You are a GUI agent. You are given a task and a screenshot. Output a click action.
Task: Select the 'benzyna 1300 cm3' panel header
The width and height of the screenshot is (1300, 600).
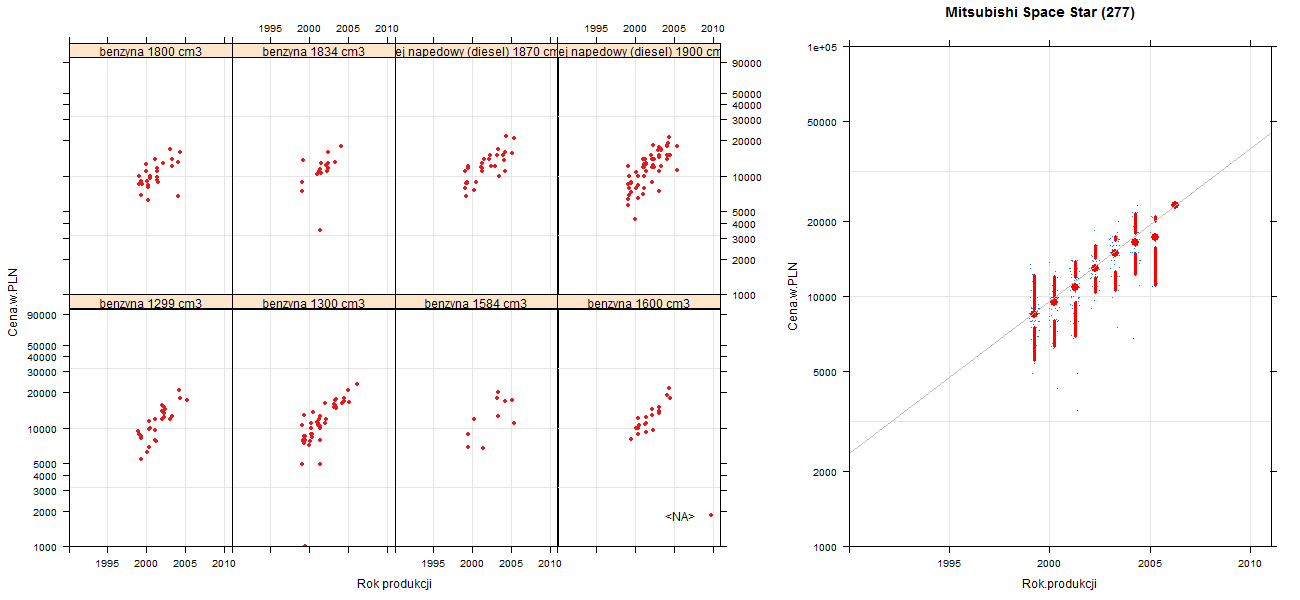coord(314,303)
